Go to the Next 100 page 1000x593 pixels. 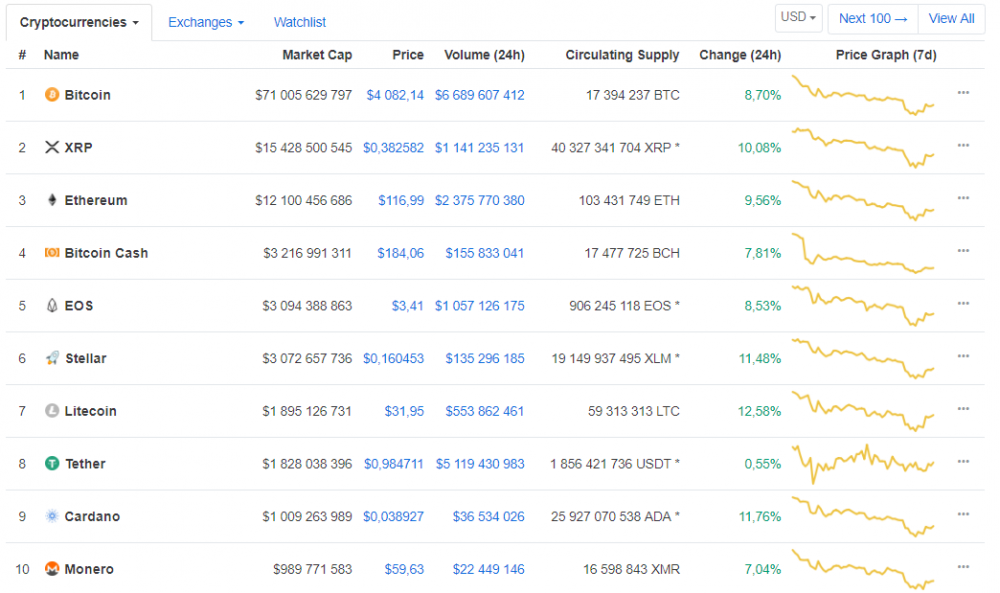[x=873, y=18]
